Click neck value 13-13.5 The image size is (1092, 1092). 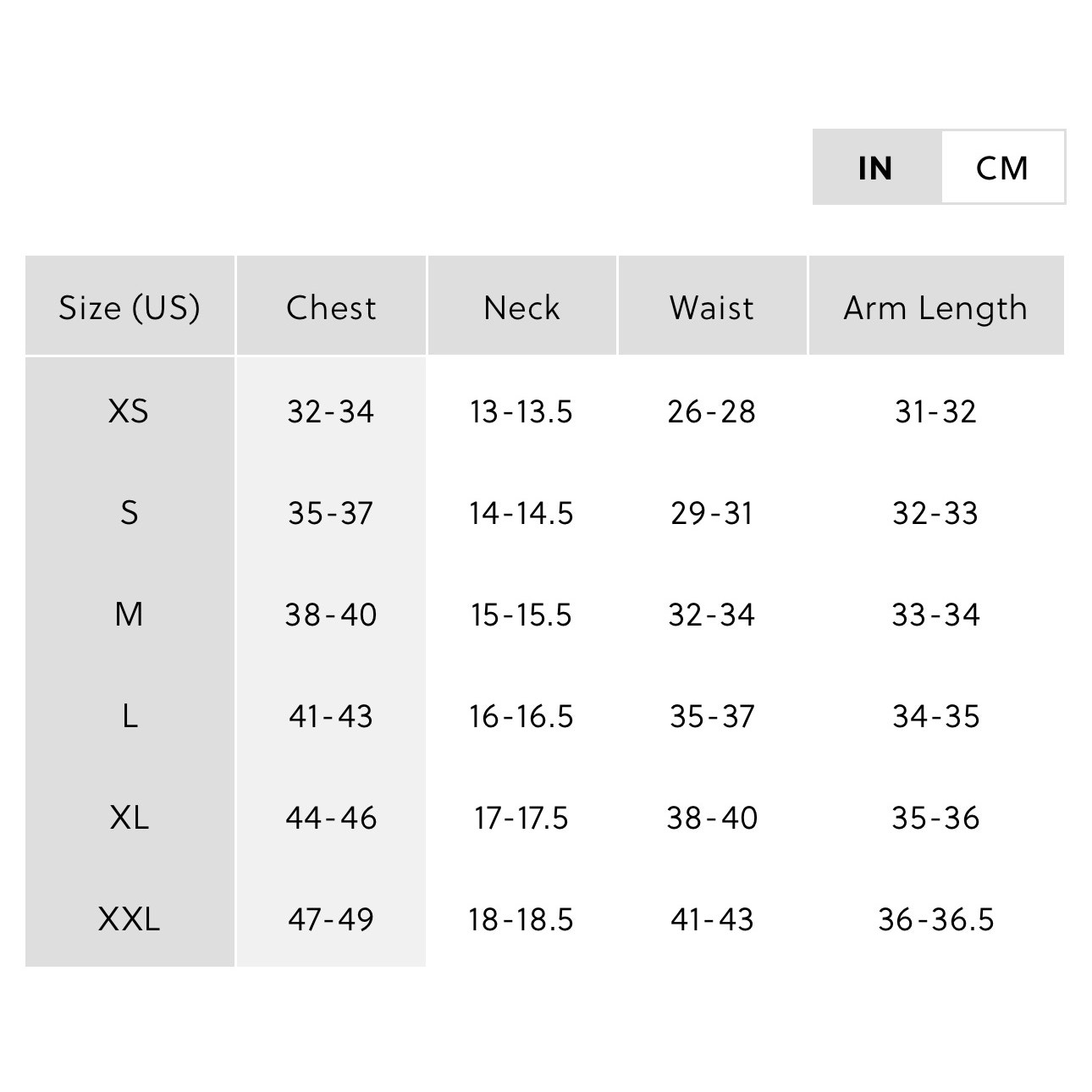tap(521, 411)
